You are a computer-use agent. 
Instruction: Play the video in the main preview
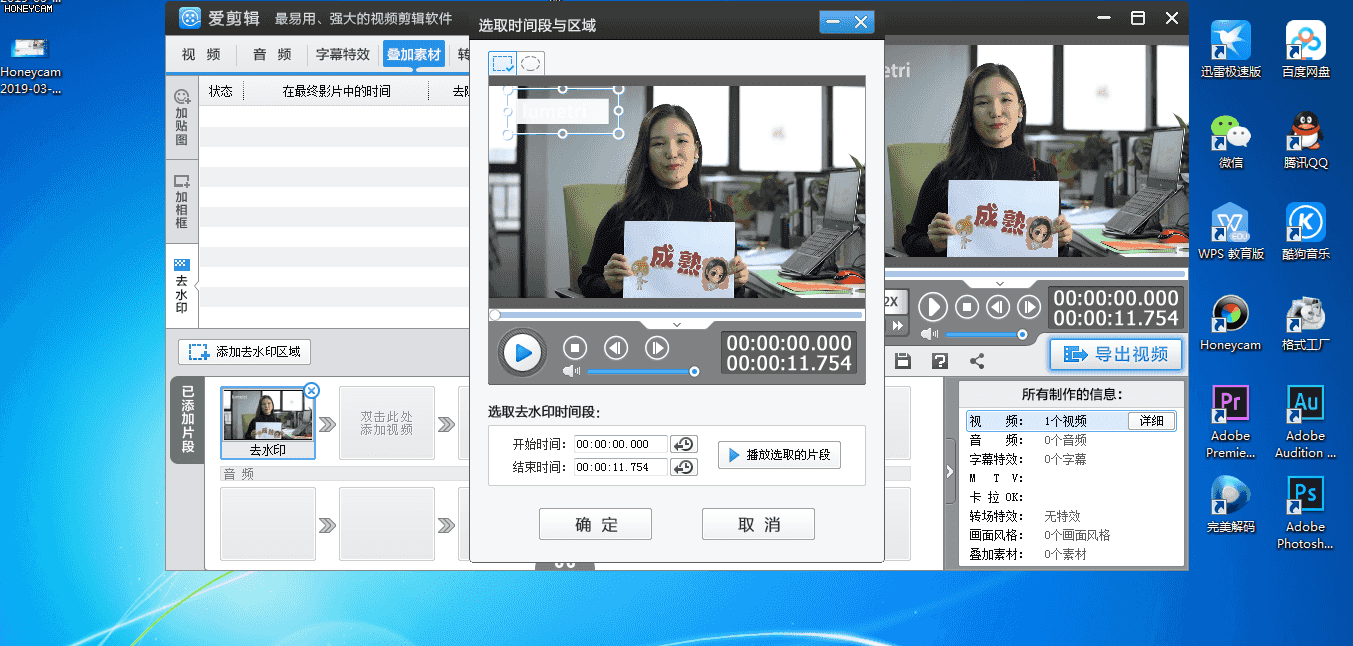click(x=932, y=306)
